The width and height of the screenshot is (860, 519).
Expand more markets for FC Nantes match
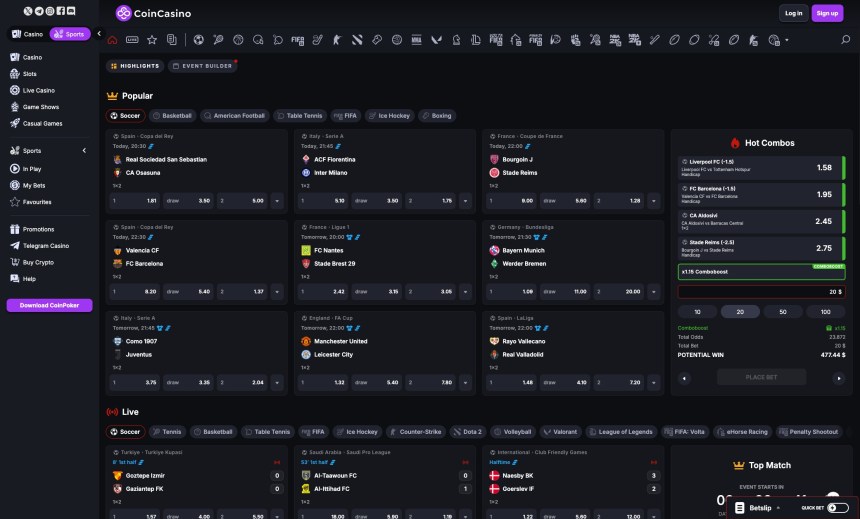[x=465, y=292]
